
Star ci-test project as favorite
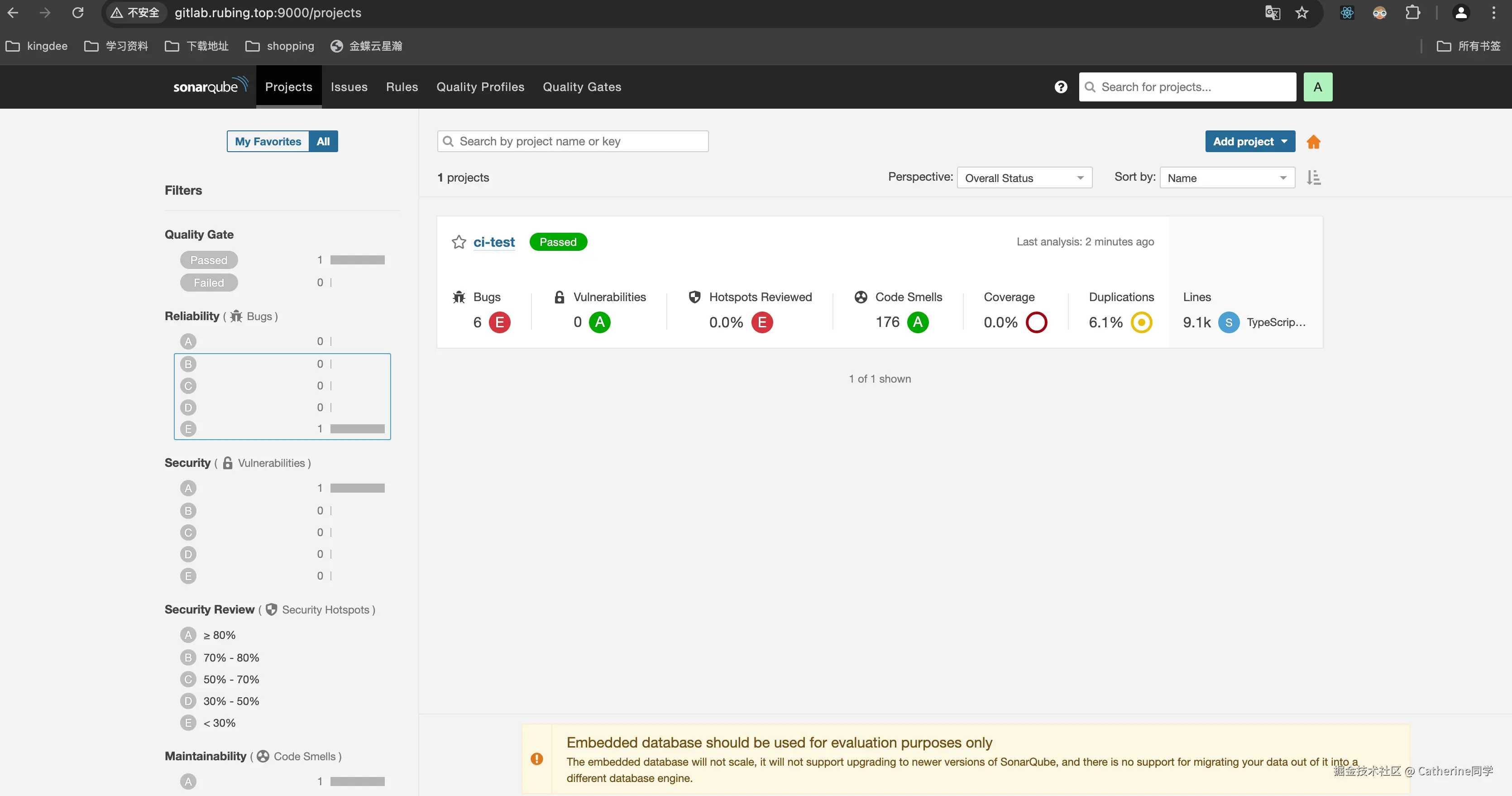coord(459,242)
